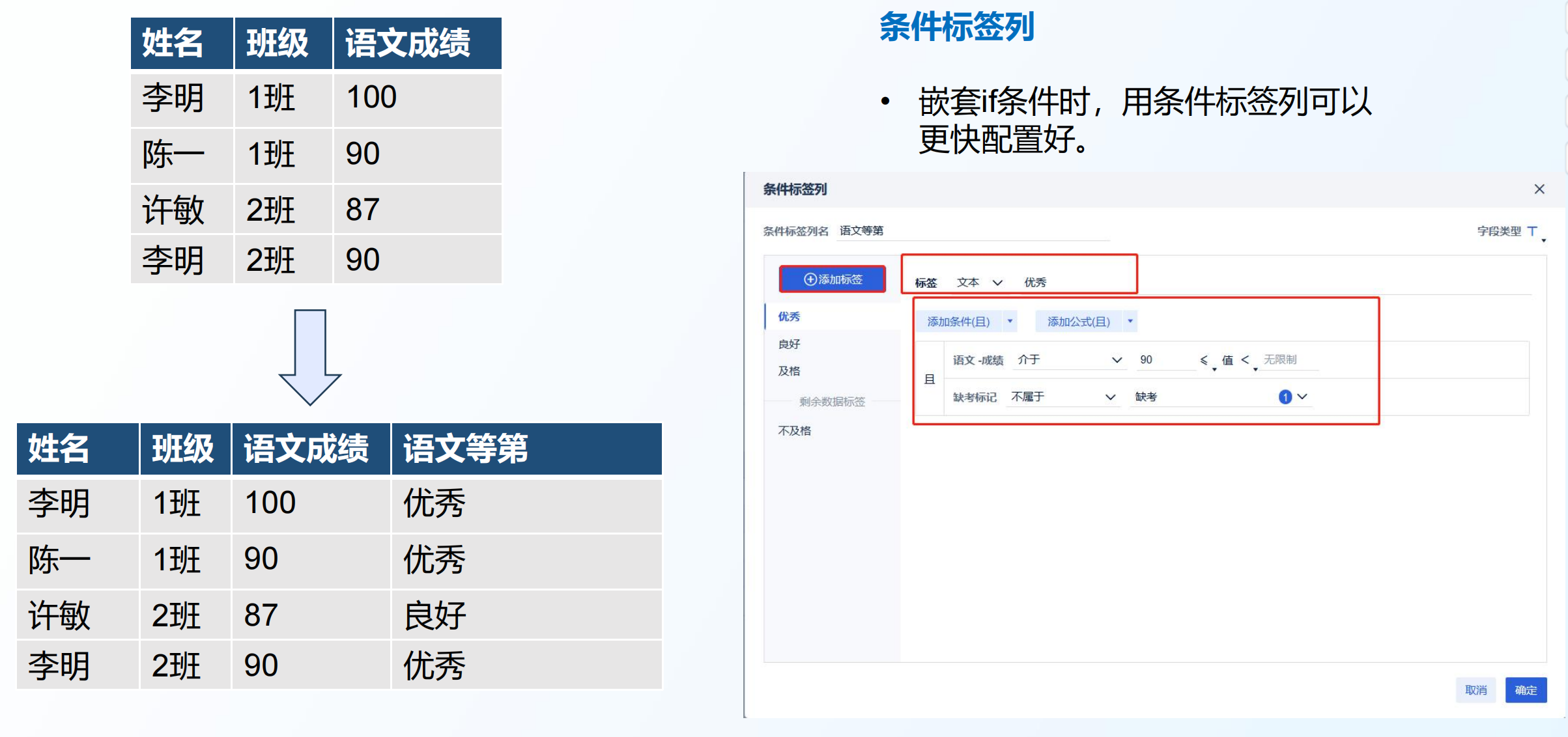Viewport: 1568px width, 737px height.
Task: Open the 缺考 value selection chevron
Action: [1302, 396]
